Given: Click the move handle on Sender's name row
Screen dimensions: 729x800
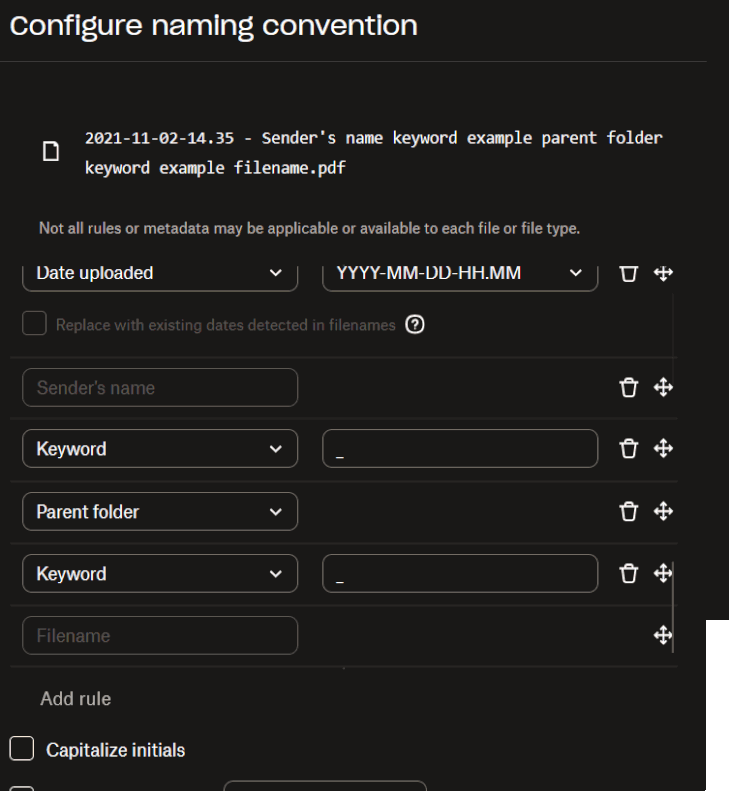Looking at the screenshot, I should coord(663,388).
